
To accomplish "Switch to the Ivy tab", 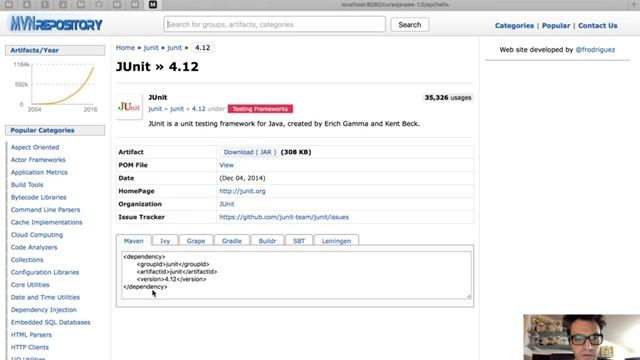I will (165, 241).
